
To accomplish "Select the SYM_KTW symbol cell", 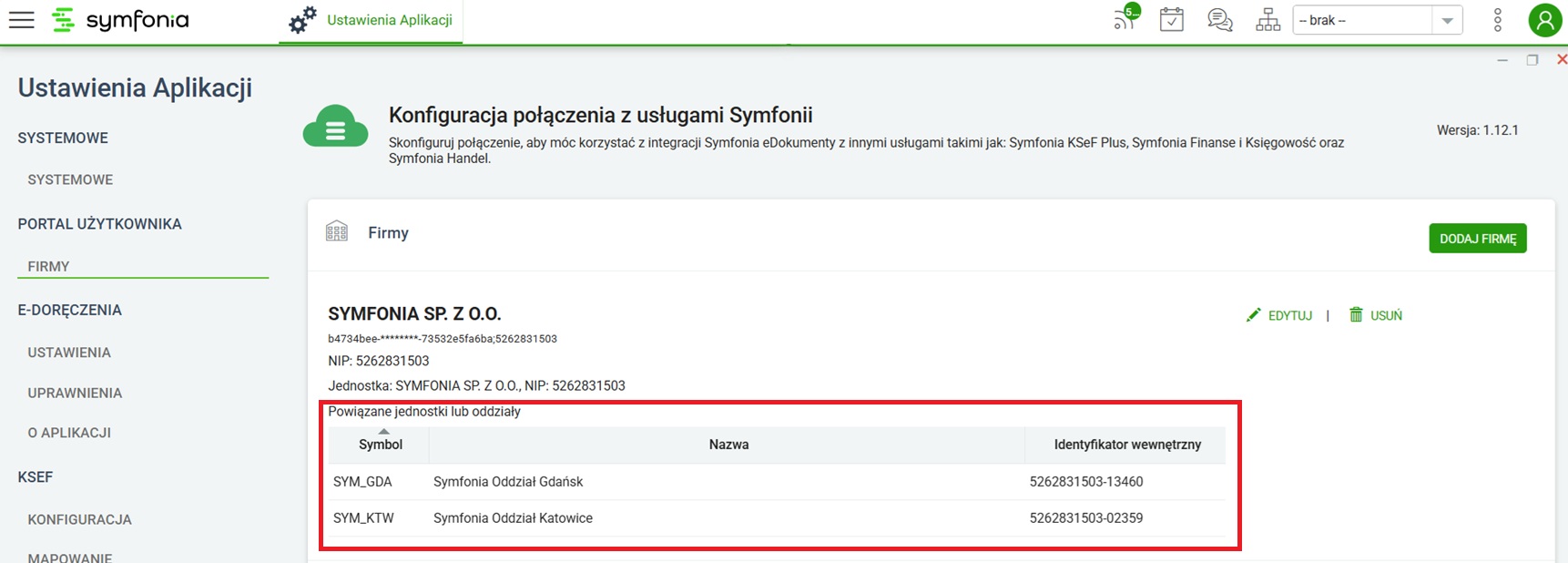I will coord(363,518).
